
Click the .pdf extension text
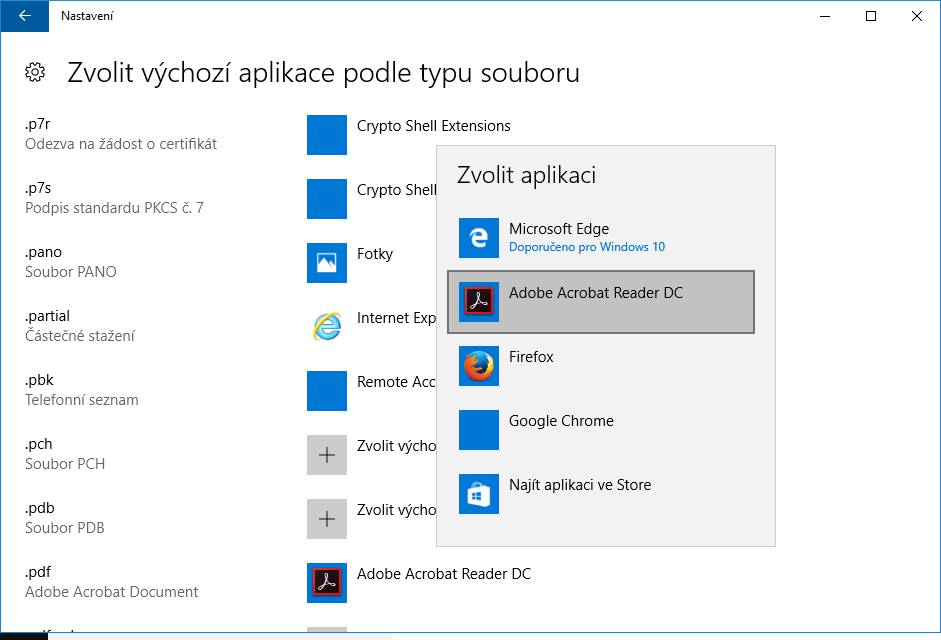38,572
